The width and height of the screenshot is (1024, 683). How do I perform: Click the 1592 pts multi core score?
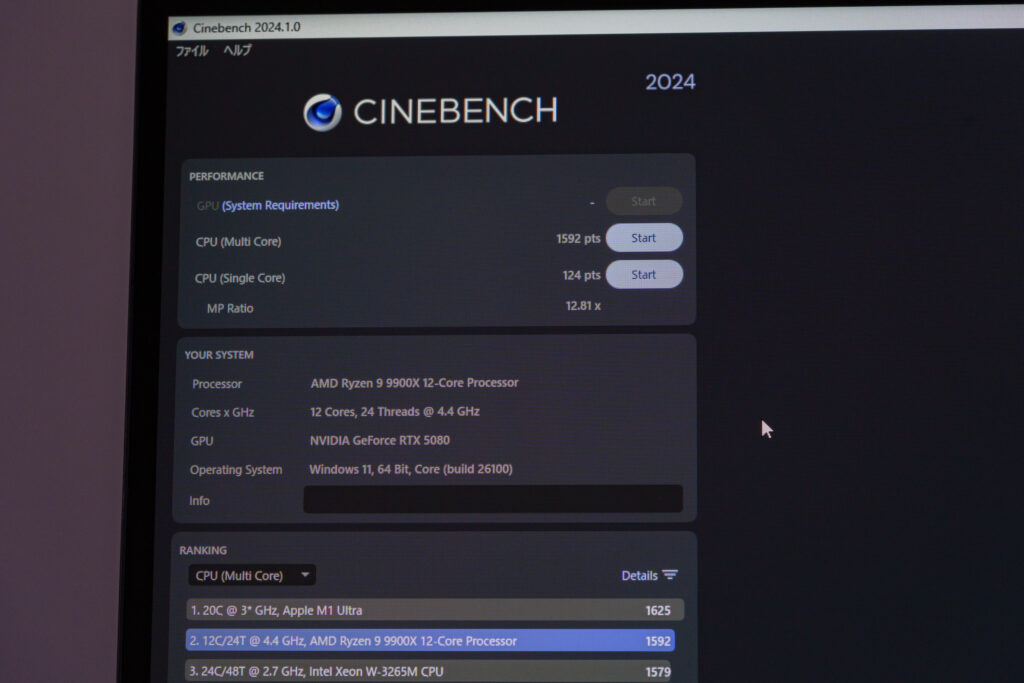click(x=578, y=238)
